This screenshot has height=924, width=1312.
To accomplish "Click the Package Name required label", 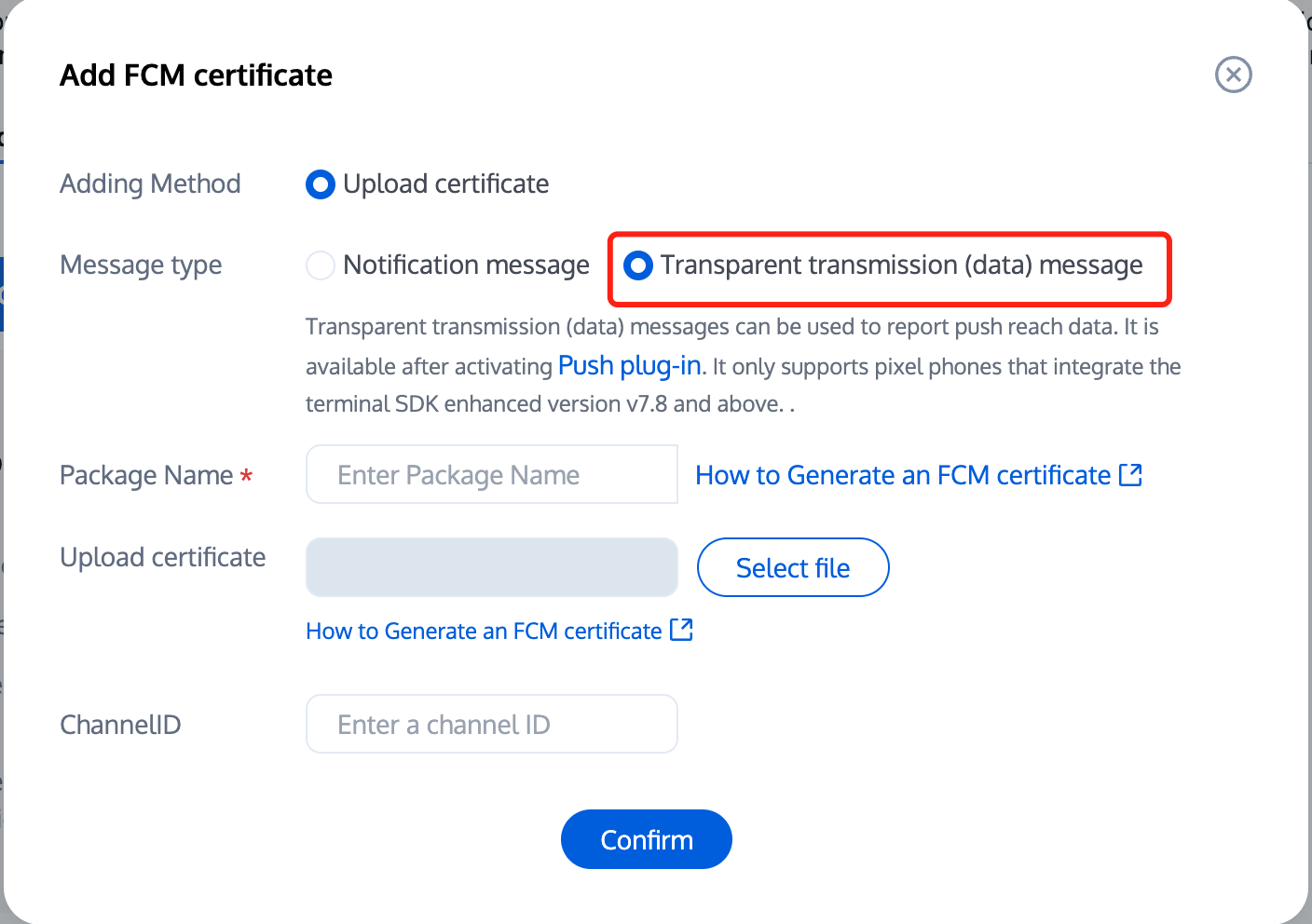I will tap(146, 475).
